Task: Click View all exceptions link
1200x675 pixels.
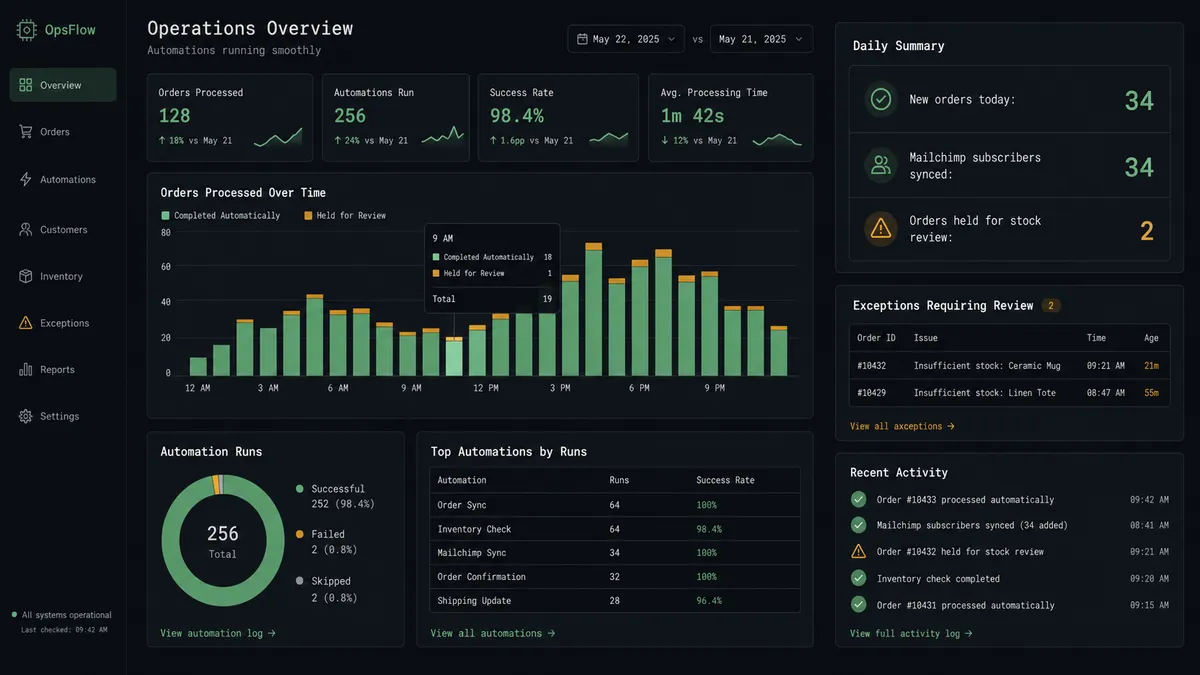Action: 902,426
